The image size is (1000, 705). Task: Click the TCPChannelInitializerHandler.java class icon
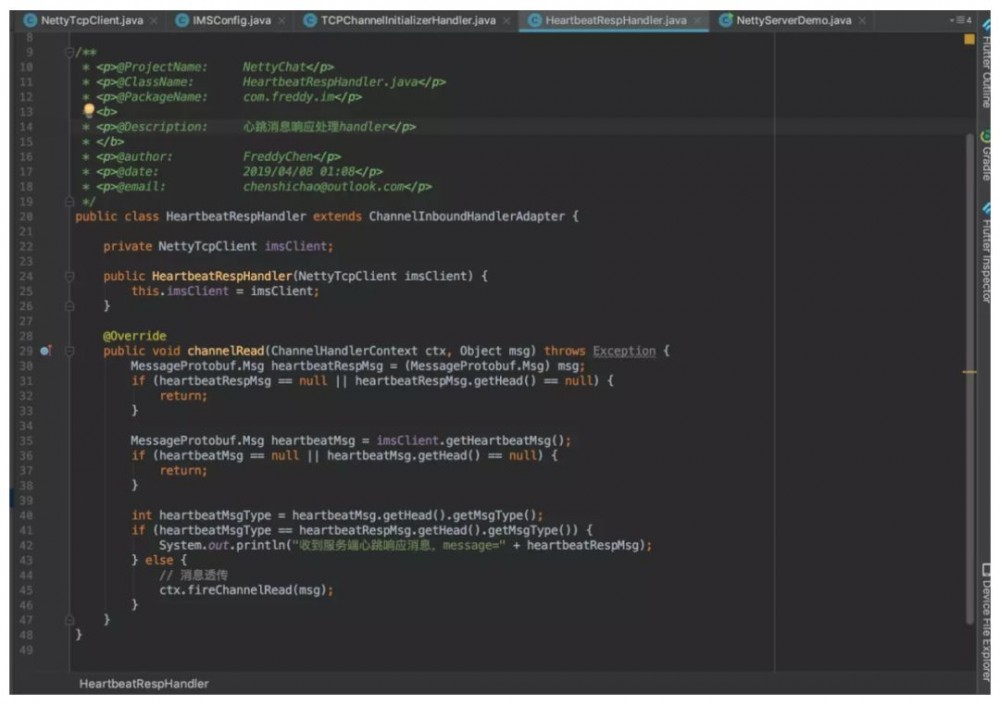[x=310, y=20]
